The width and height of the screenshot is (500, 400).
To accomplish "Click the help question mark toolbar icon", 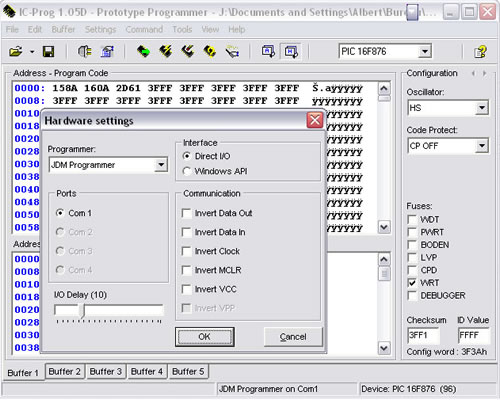I will pyautogui.click(x=480, y=52).
